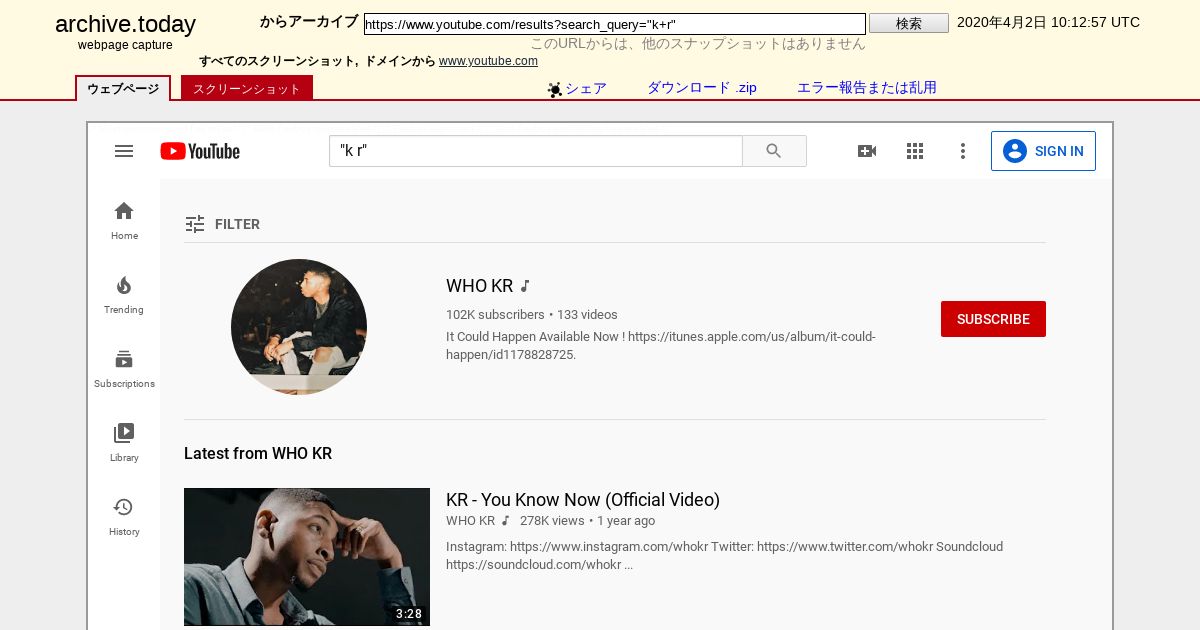
Task: Open WHO KR channel avatar
Action: [299, 327]
